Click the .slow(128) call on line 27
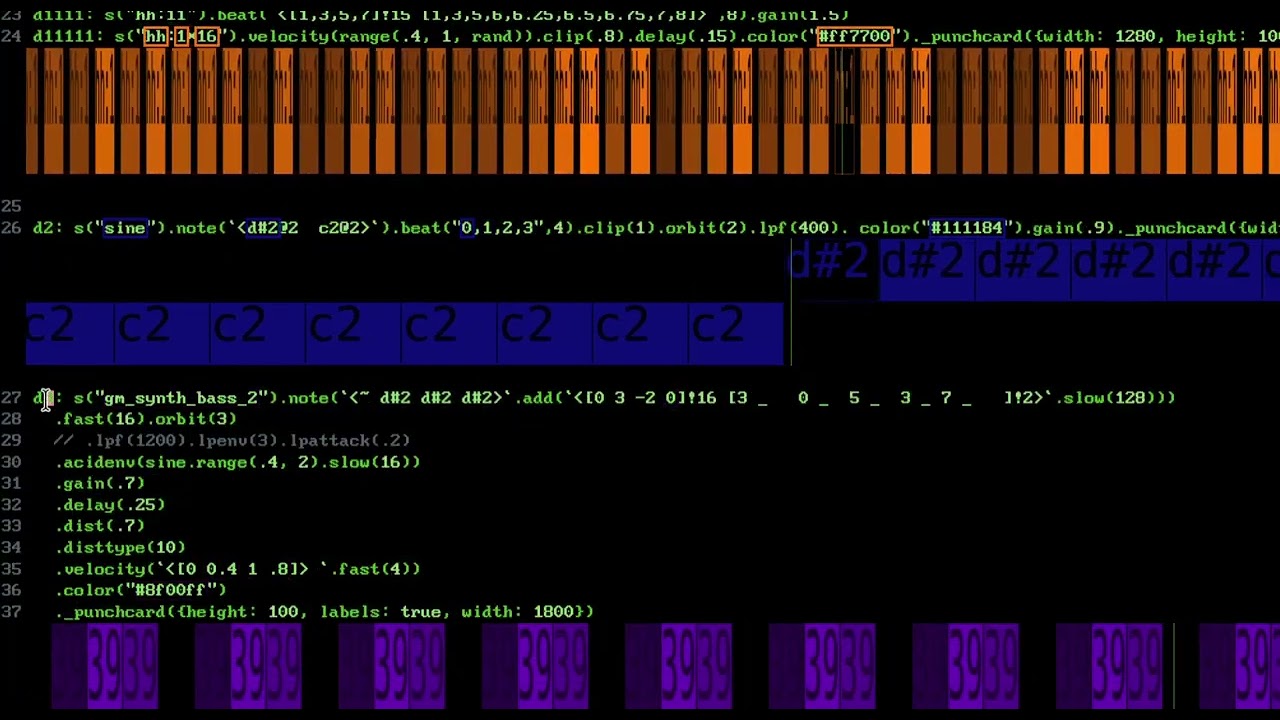The image size is (1280, 720). pyautogui.click(x=1104, y=398)
